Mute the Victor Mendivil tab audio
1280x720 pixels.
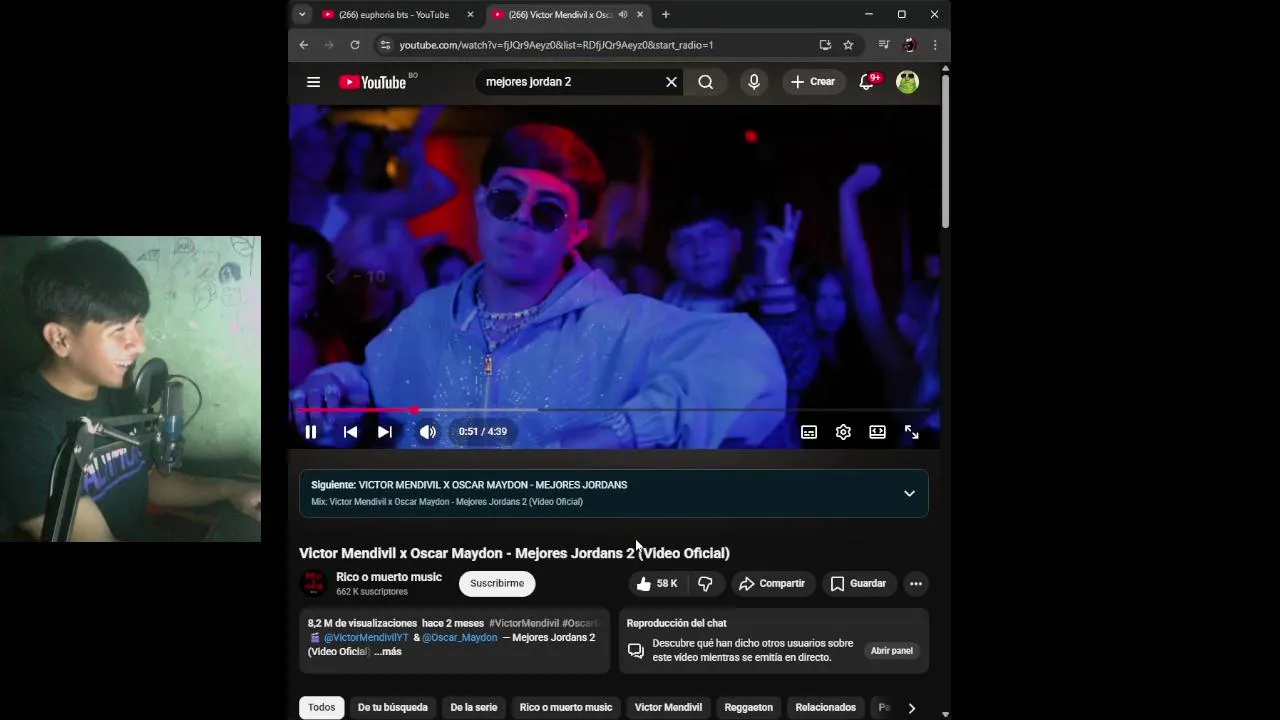[623, 15]
